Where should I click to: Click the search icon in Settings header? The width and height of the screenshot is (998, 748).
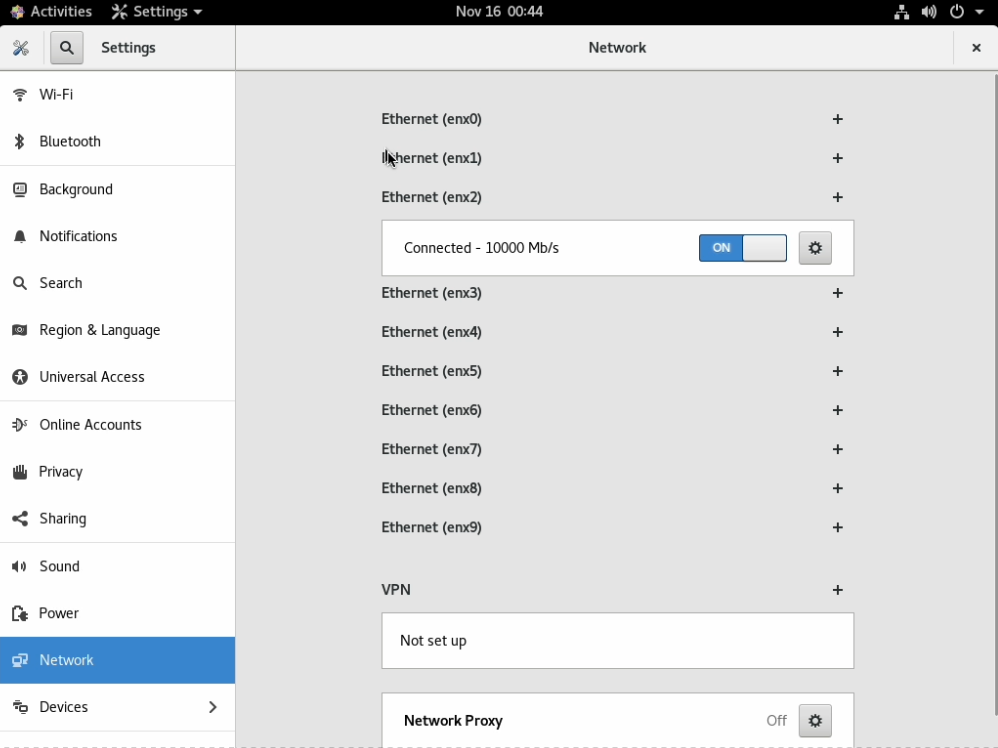click(67, 48)
